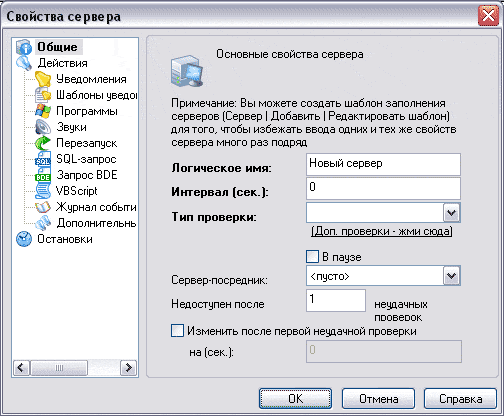
Task: Open the Звуки section
Action: pos(72,127)
